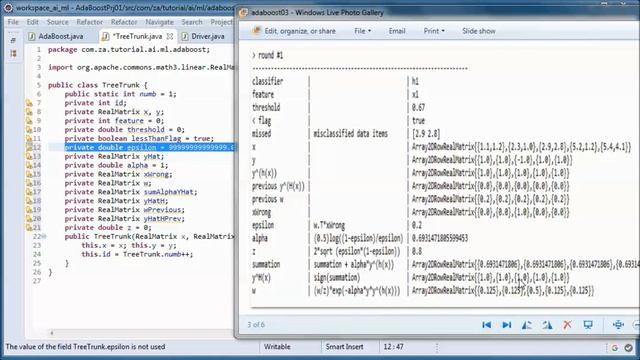Click the line 'public static int numb = 1;'
The width and height of the screenshot is (640, 360).
click(x=120, y=94)
